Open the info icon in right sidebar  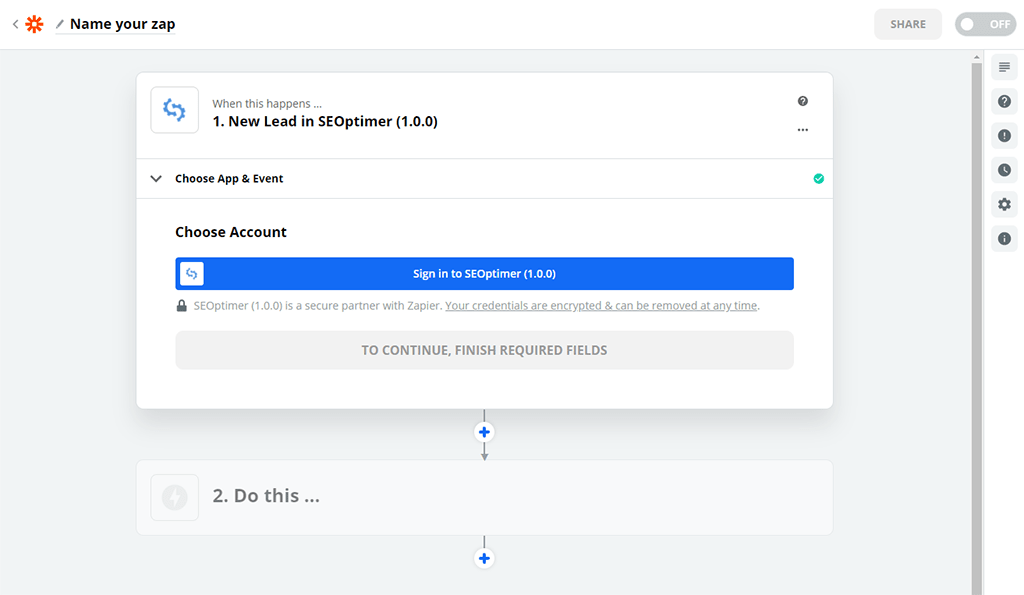pyautogui.click(x=1004, y=239)
